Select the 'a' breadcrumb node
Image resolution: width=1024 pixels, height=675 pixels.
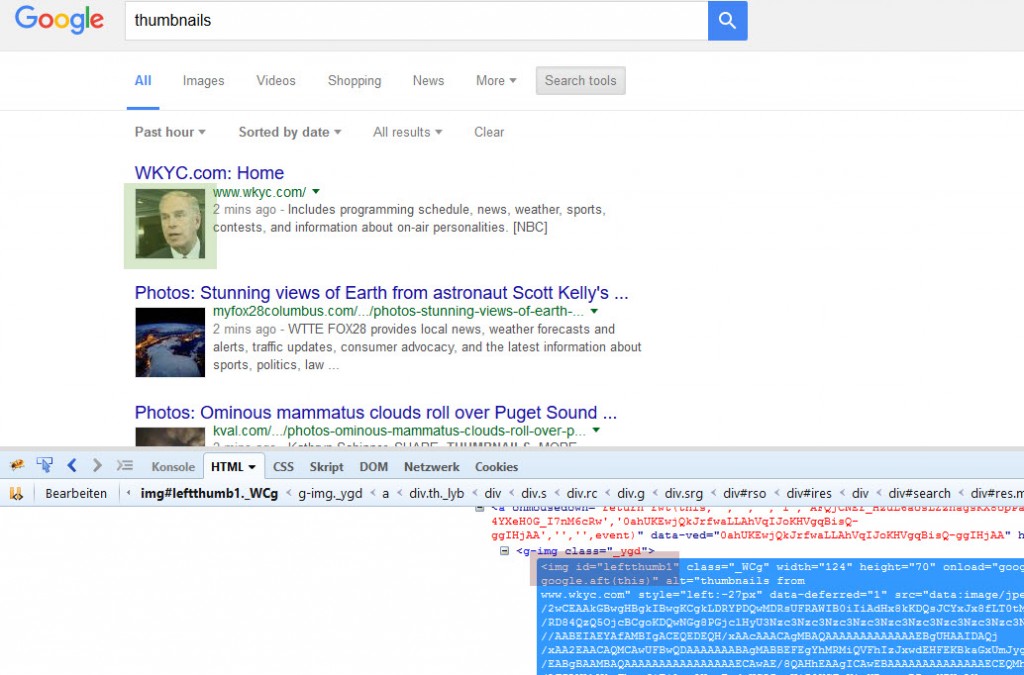(385, 494)
